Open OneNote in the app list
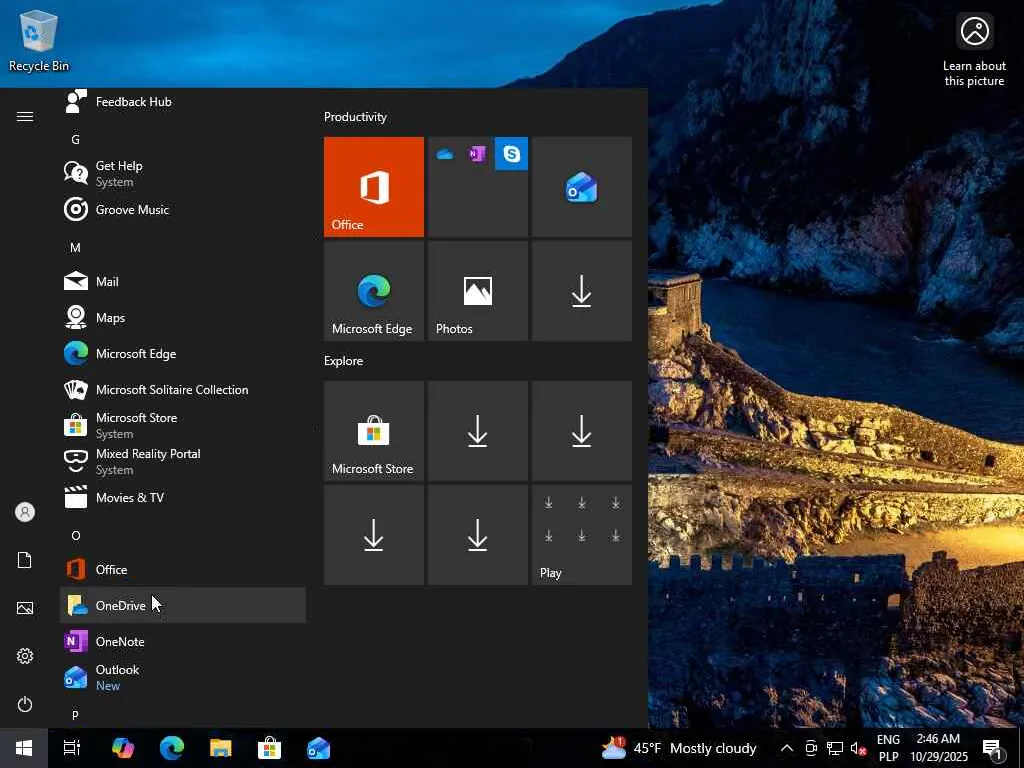Image resolution: width=1024 pixels, height=768 pixels. pos(183,641)
